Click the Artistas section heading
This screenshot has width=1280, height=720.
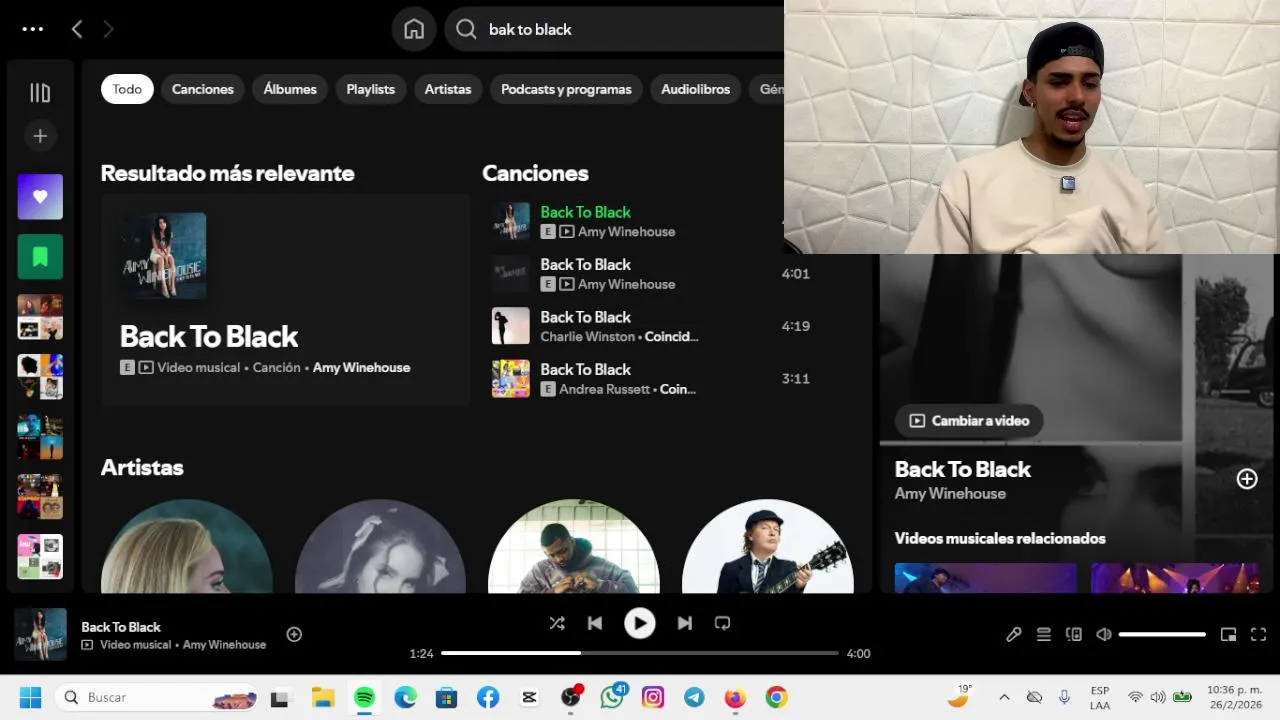tap(142, 467)
